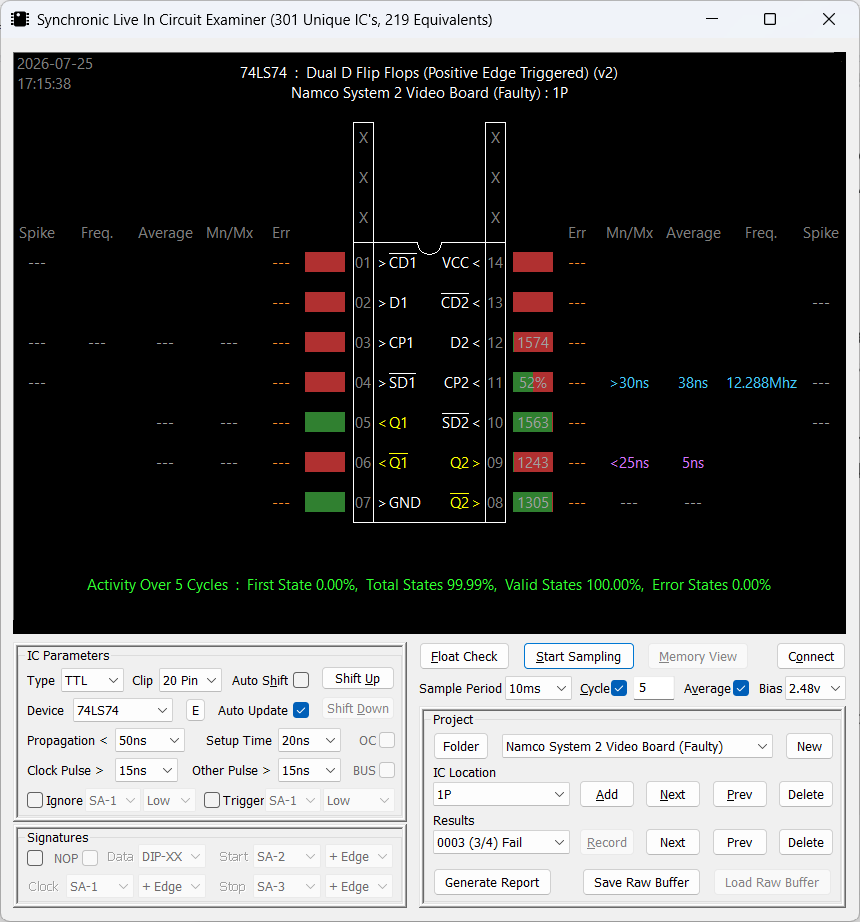Open the IC Location 1P dropdown
Screen dimensions: 860x922
[x=501, y=794]
